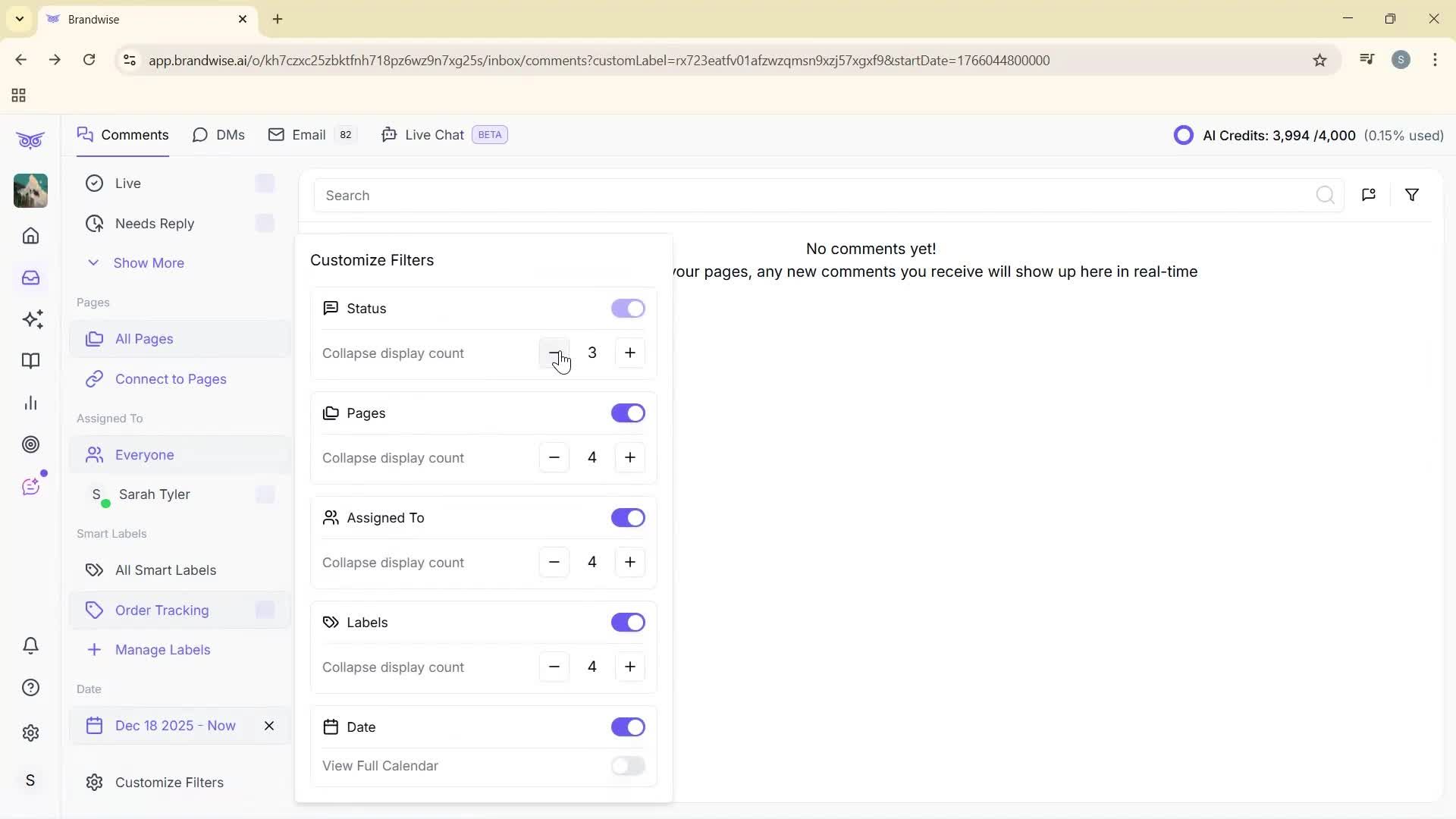Select the Inbox icon in sidebar
This screenshot has height=819, width=1456.
click(x=30, y=278)
